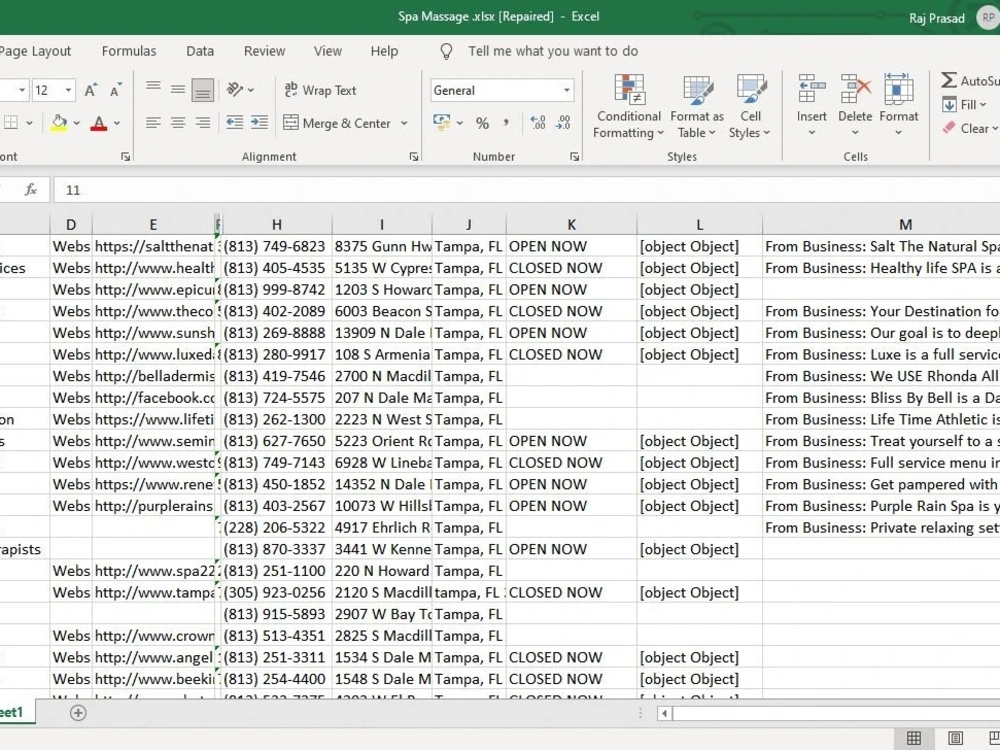Open the Raj Prasad account avatar
1000x750 pixels.
click(x=987, y=18)
